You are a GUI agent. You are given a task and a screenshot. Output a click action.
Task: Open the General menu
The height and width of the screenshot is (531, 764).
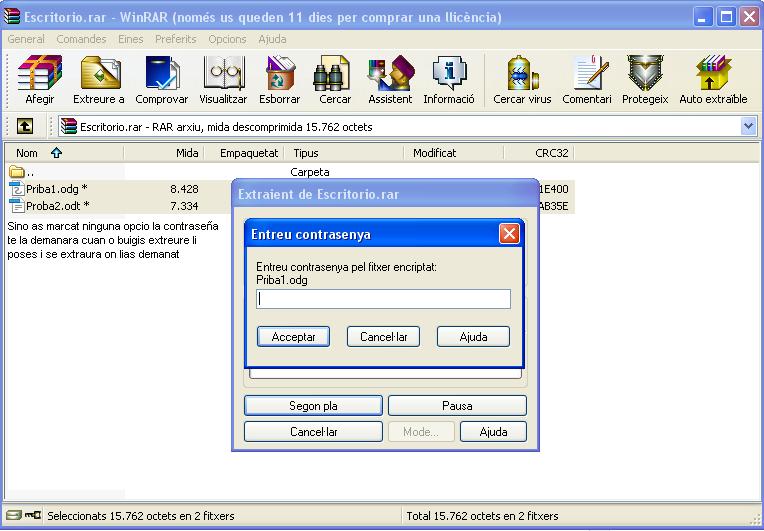(26, 39)
